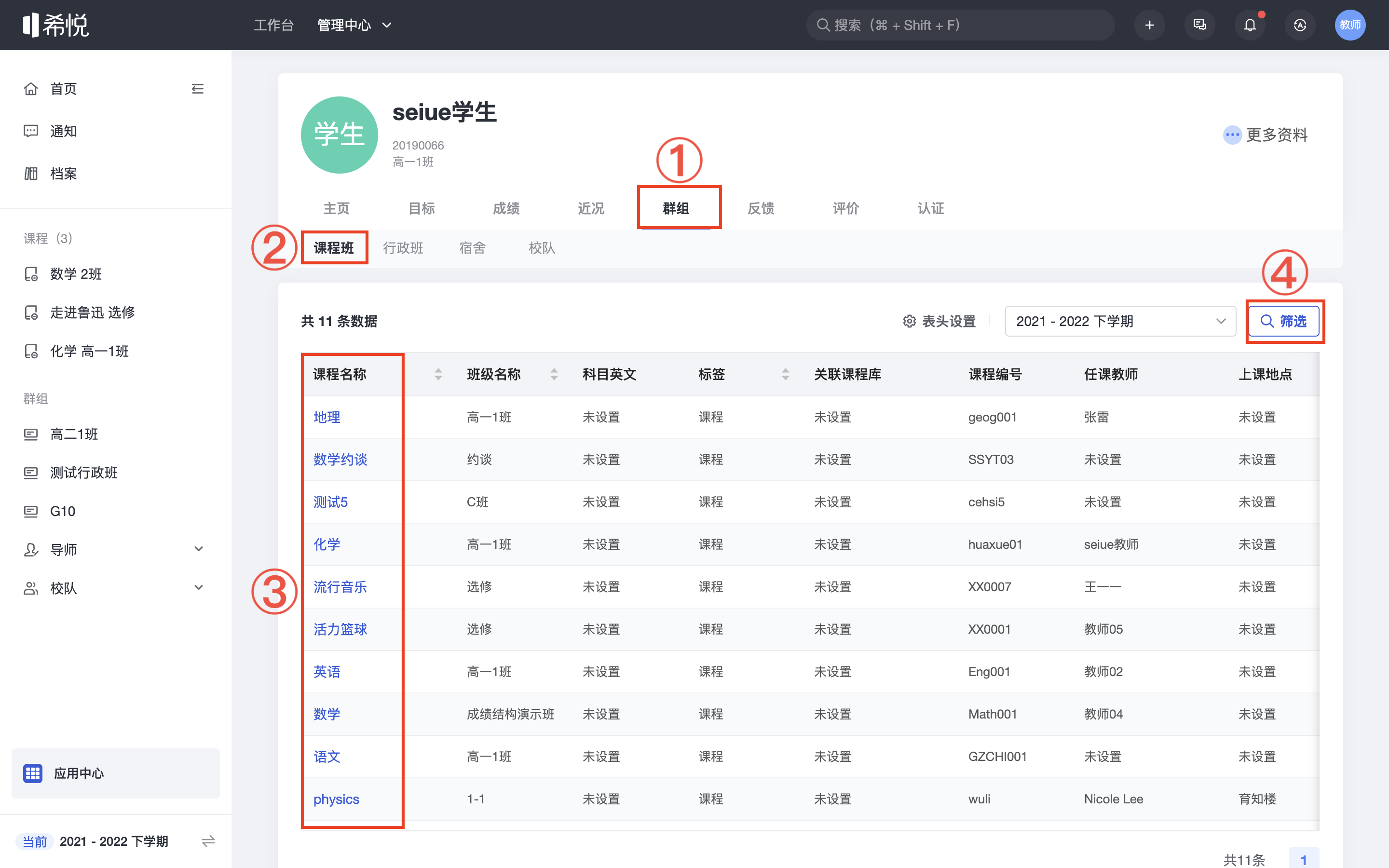Switch semester using the swap arrows icon
This screenshot has height=868, width=1389.
tap(208, 841)
